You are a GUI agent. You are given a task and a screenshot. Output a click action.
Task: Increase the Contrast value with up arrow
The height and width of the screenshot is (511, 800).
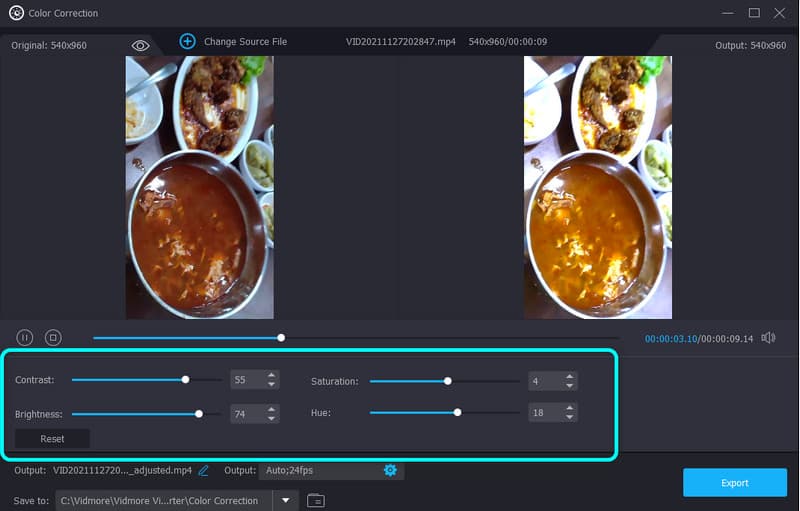(271, 376)
